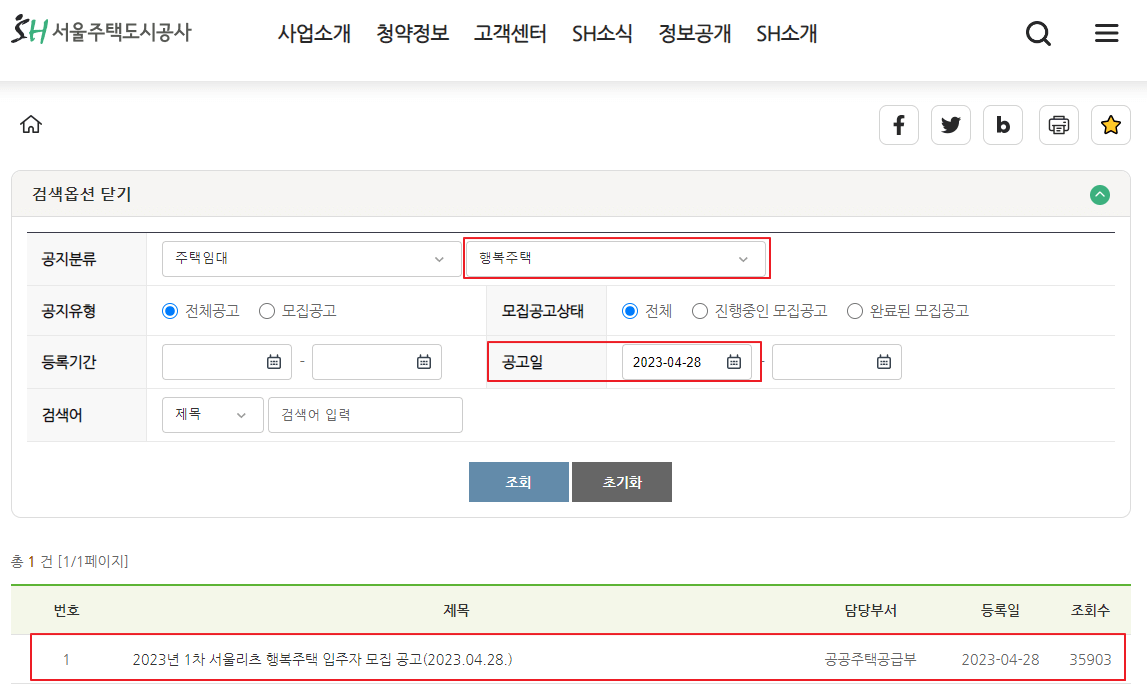Viewport: 1147px width, 692px height.
Task: Share page via the Facebook icon
Action: pyautogui.click(x=898, y=124)
